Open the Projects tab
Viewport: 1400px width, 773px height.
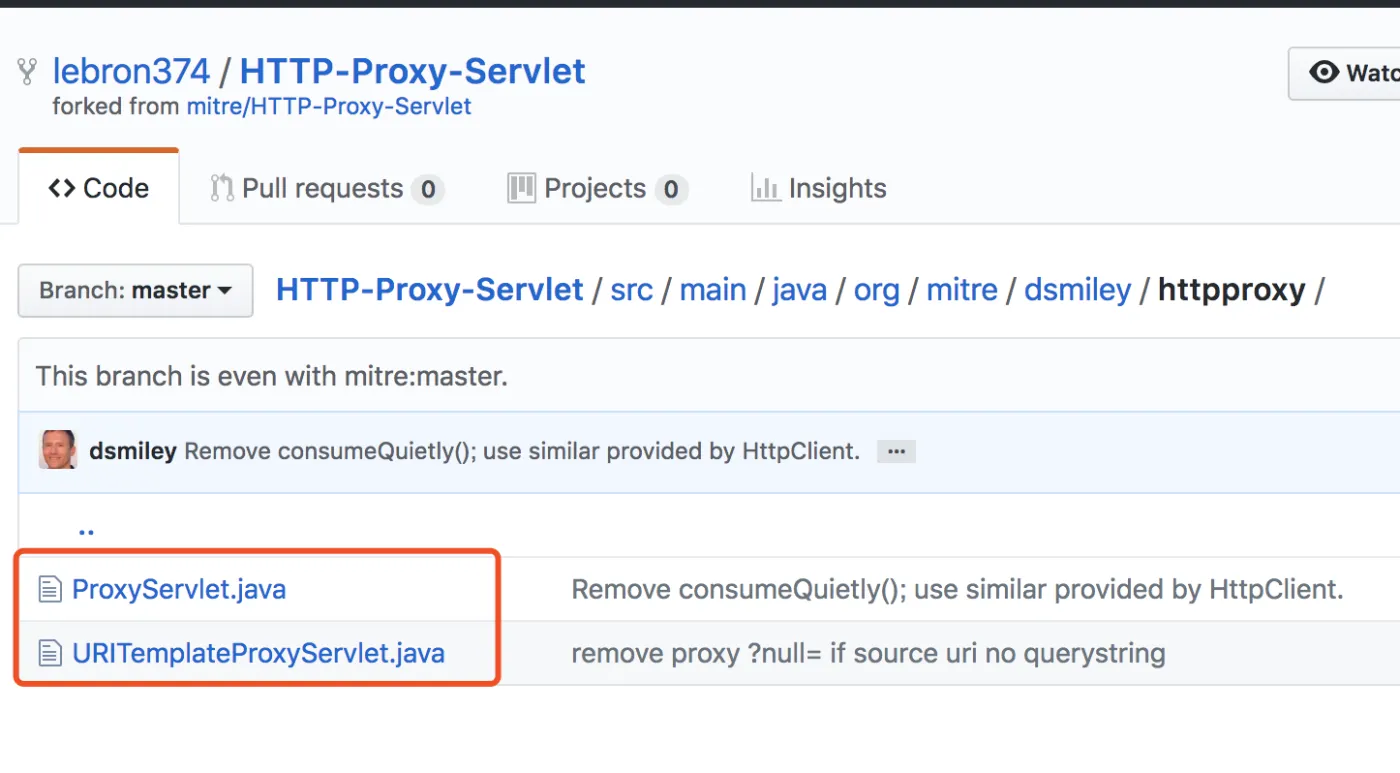pos(597,188)
